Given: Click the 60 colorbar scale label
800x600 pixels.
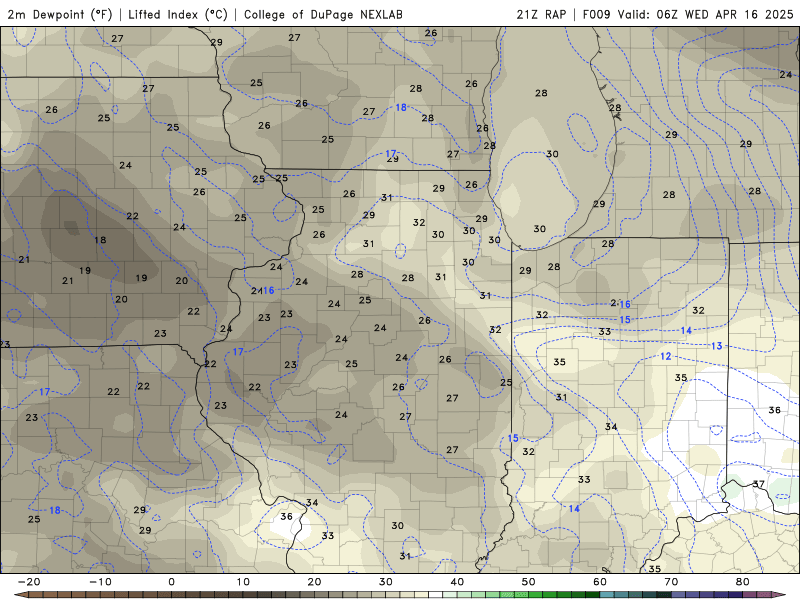Looking at the screenshot, I should pos(600,582).
